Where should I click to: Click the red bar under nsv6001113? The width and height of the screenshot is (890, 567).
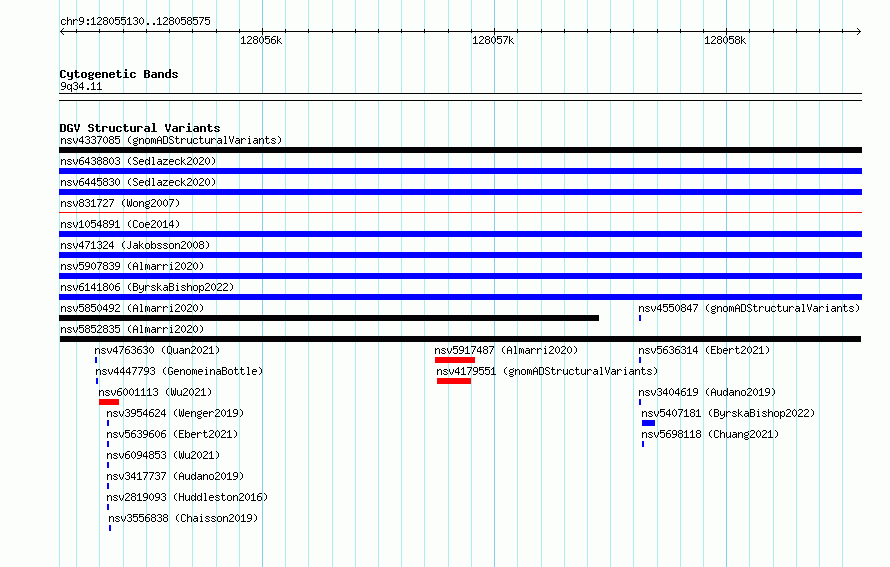pyautogui.click(x=109, y=402)
